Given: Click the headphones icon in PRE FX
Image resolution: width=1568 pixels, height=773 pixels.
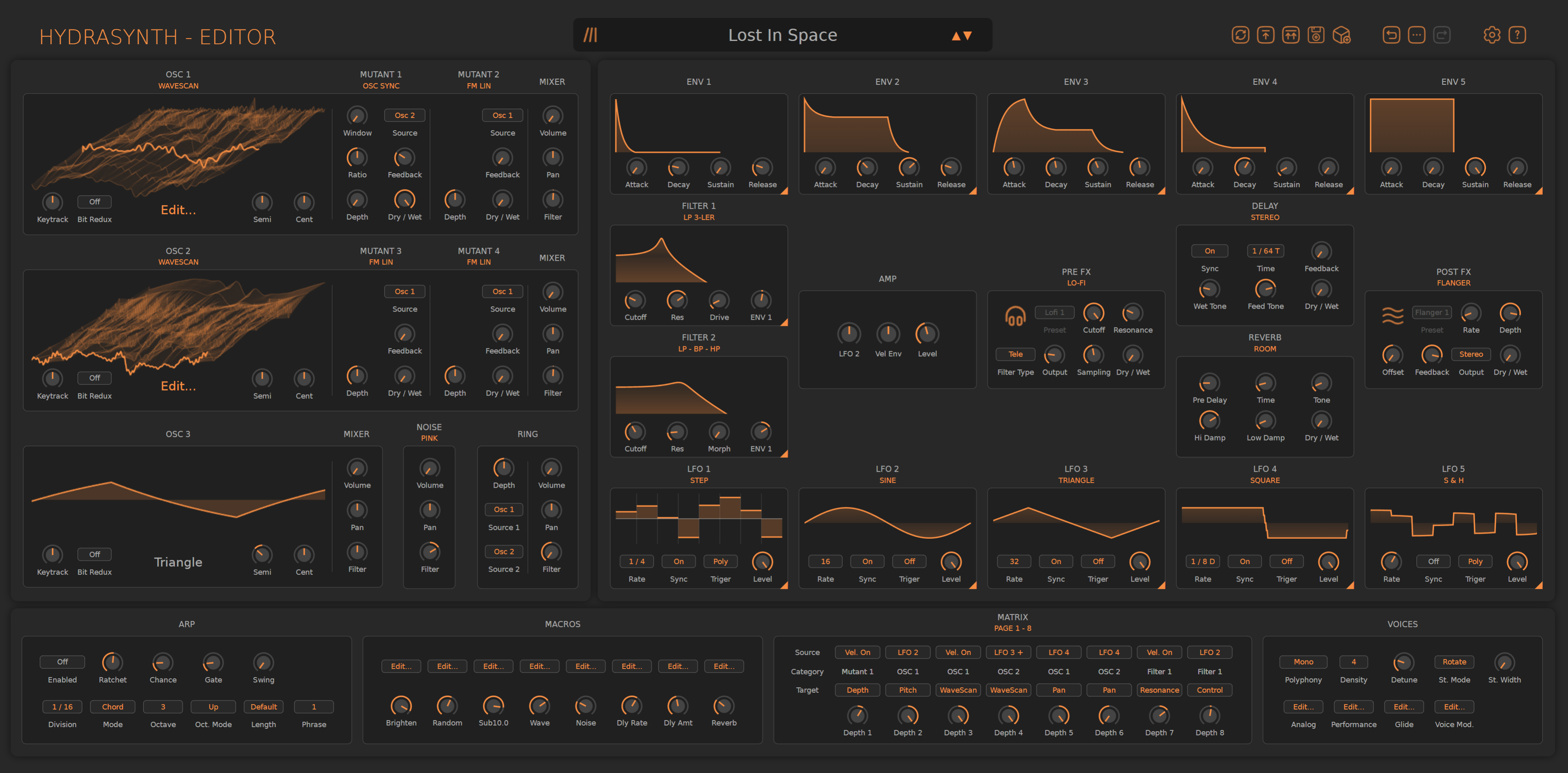Looking at the screenshot, I should (1015, 316).
